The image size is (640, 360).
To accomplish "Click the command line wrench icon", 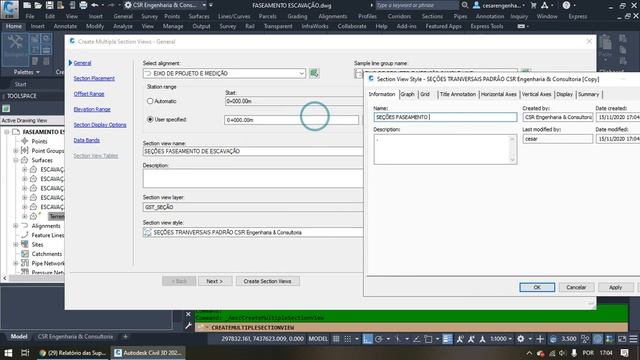I will [x=188, y=326].
